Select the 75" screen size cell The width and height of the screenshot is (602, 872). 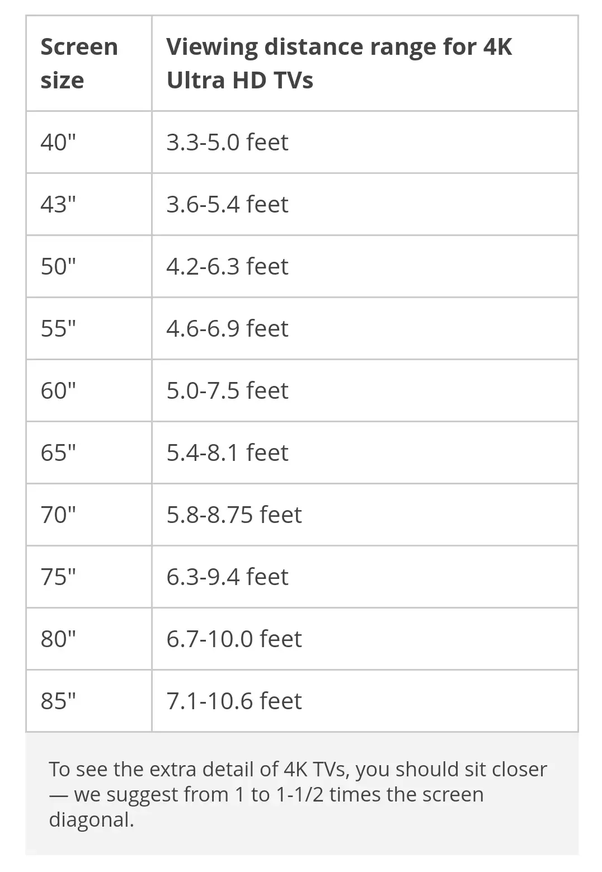89,577
